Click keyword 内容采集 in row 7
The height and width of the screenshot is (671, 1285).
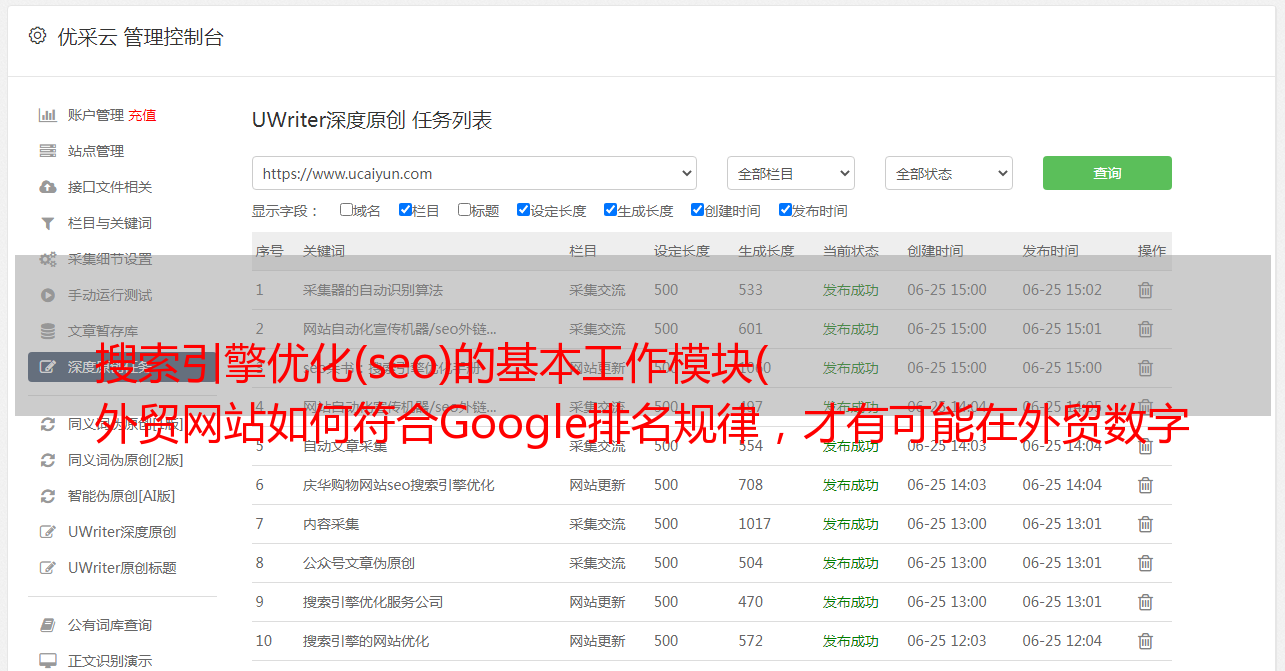click(x=331, y=524)
